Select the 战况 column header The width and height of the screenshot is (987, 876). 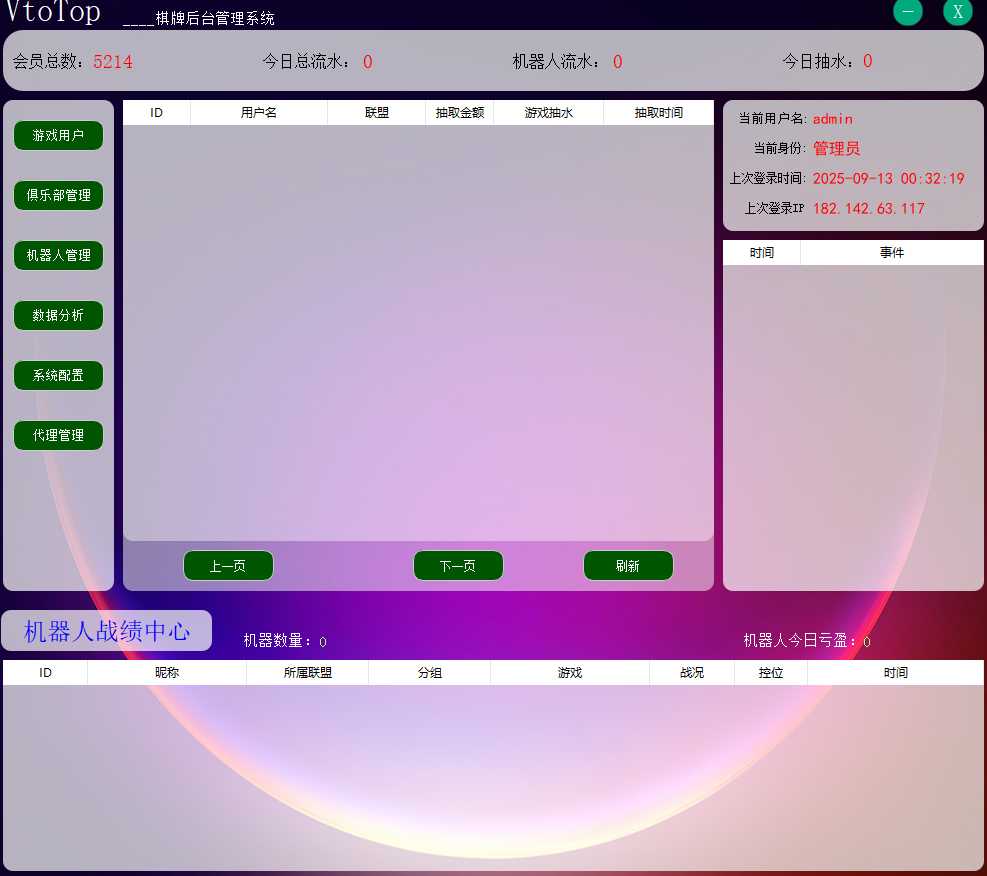coord(691,673)
